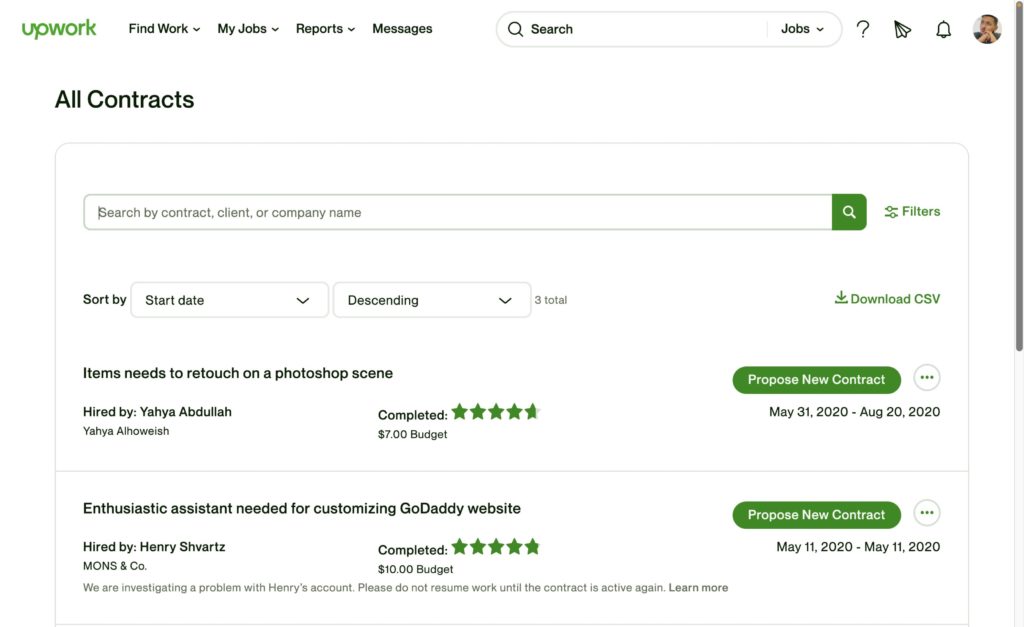Go to Messages
1024x627 pixels.
(402, 29)
